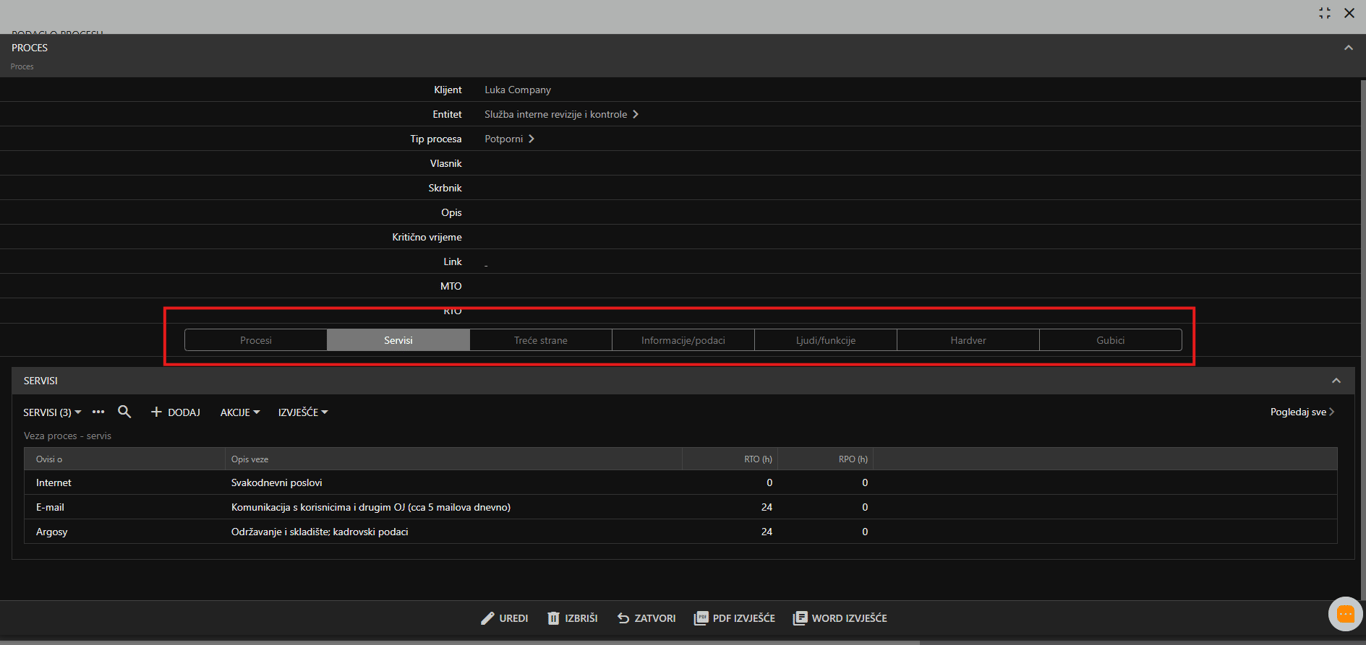Screen dimensions: 1366x645
Task: Click the Održavanje i skladište description cell
Action: [319, 532]
